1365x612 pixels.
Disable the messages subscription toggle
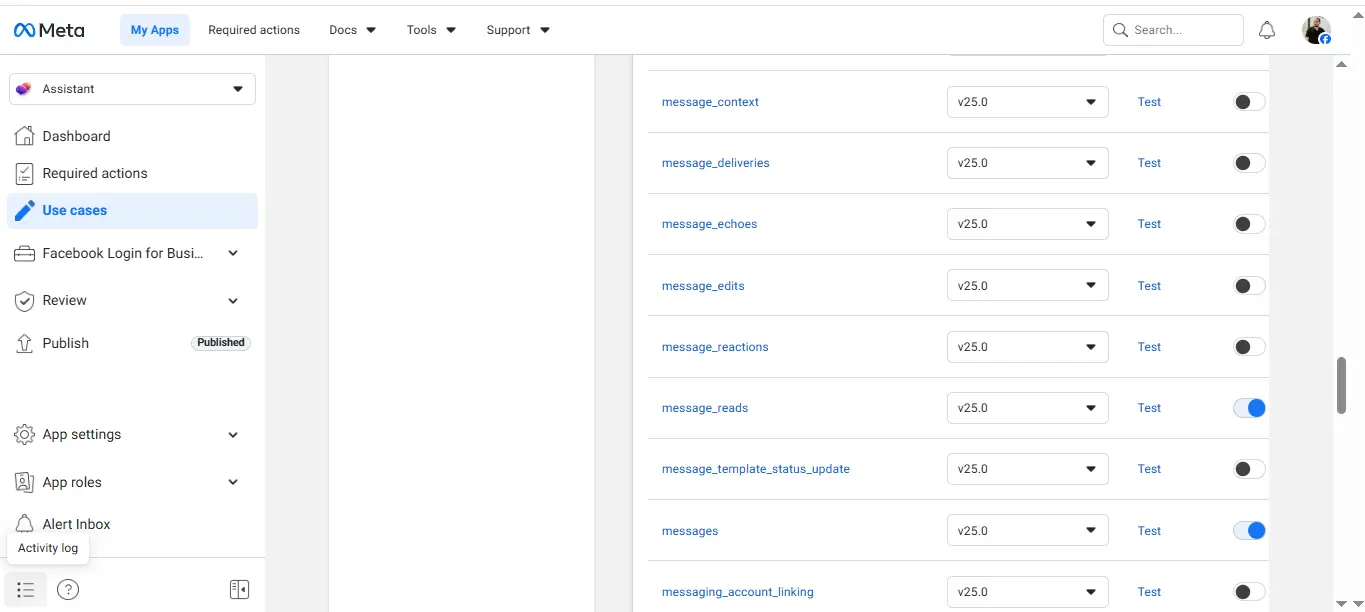coord(1248,530)
